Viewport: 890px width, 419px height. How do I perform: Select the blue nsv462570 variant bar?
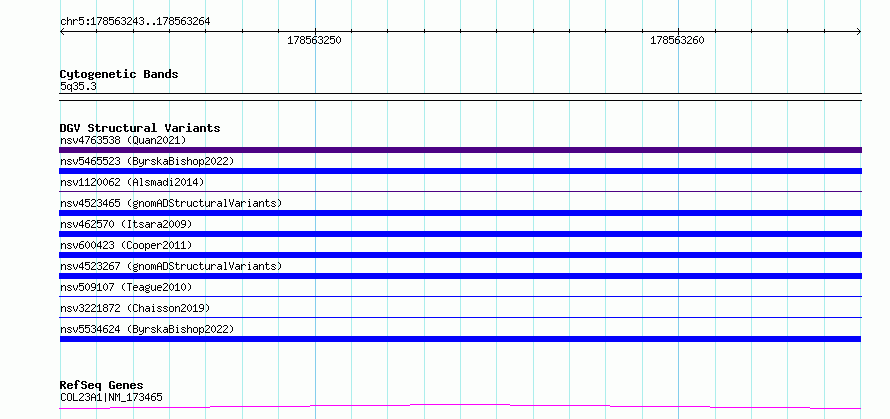(x=460, y=234)
